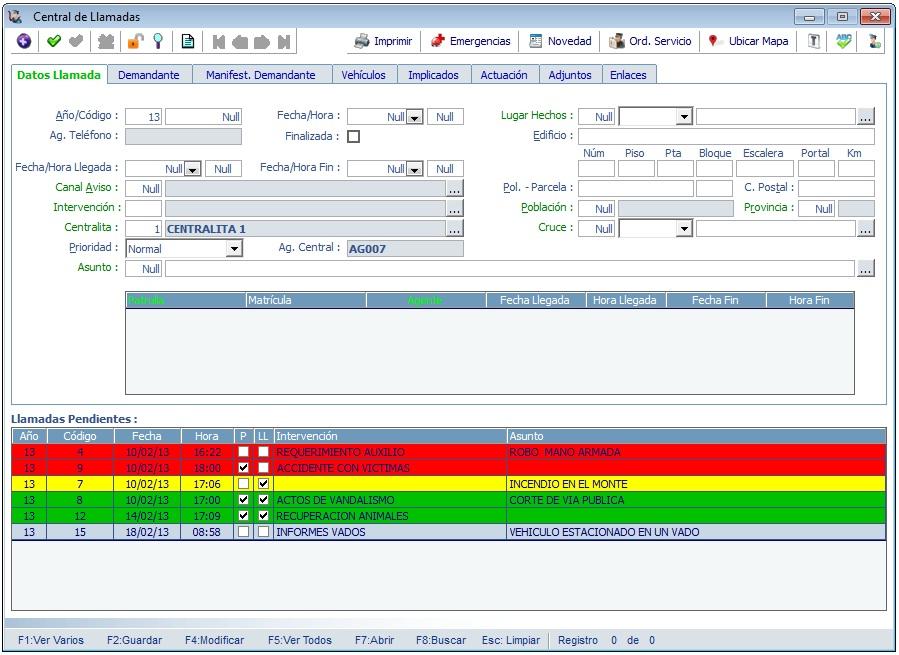
Task: Expand the Lugar Hechos type dropdown
Action: click(683, 117)
